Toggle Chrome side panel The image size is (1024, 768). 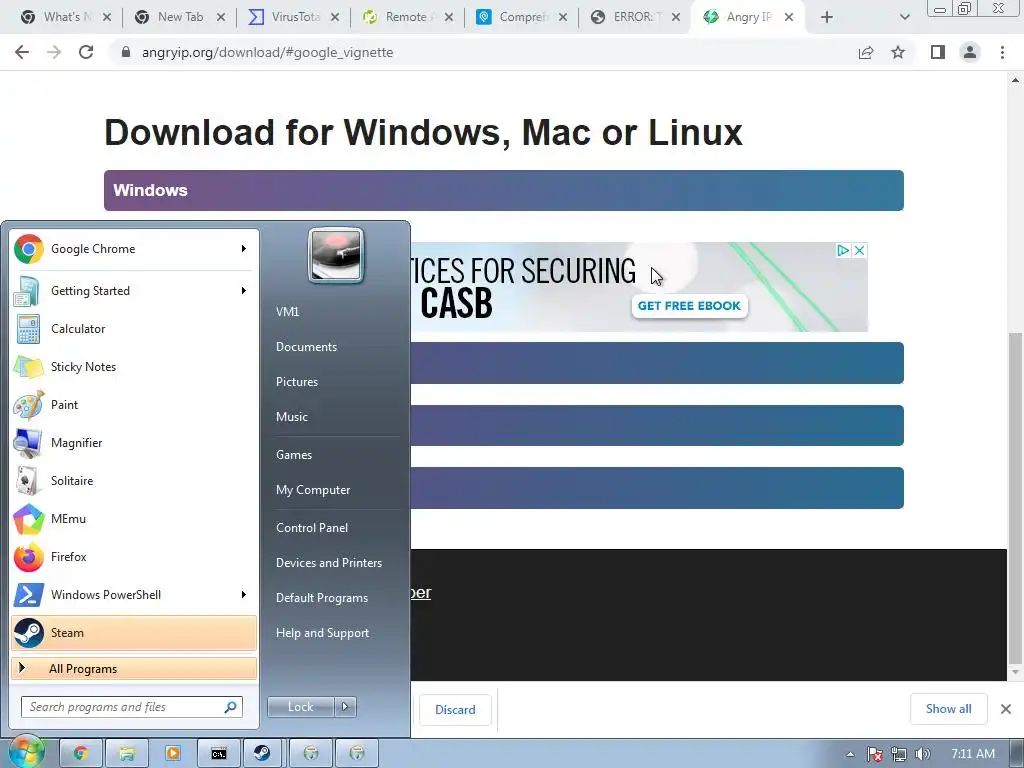[938, 52]
